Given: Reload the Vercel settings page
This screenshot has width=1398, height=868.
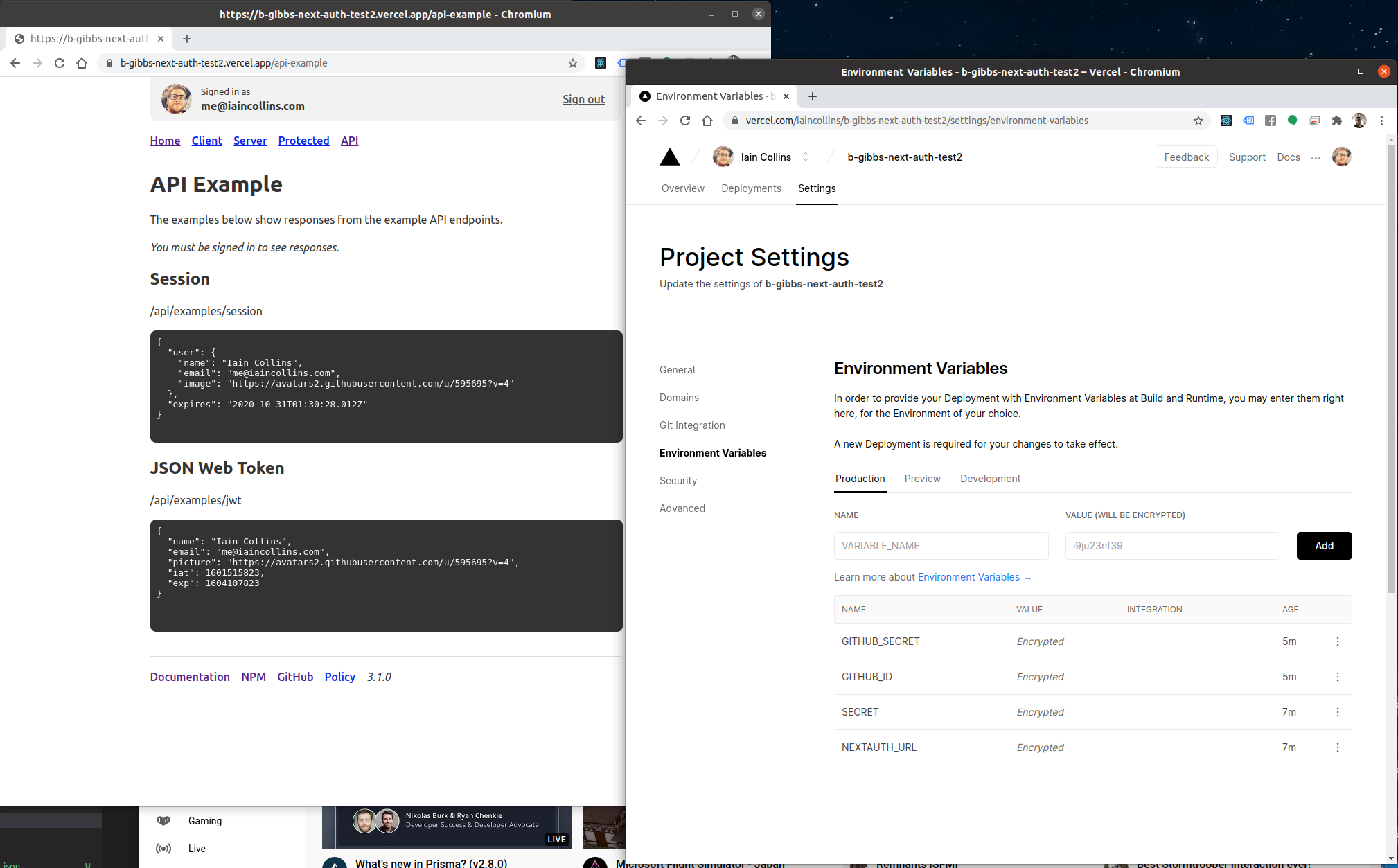Looking at the screenshot, I should point(685,121).
